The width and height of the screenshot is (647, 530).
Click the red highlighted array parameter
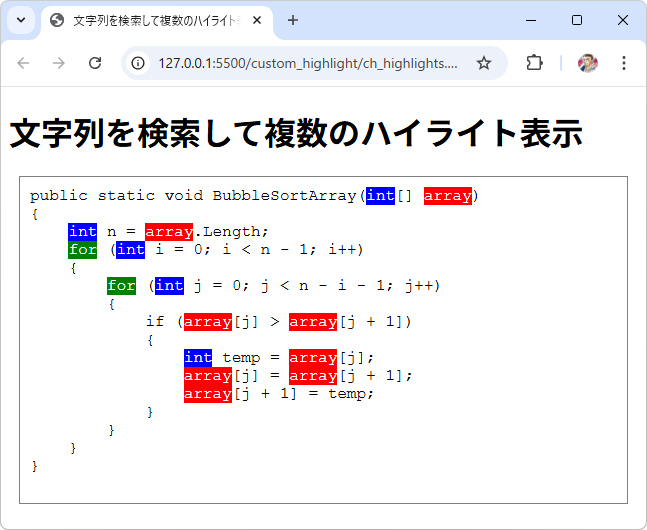[447, 196]
